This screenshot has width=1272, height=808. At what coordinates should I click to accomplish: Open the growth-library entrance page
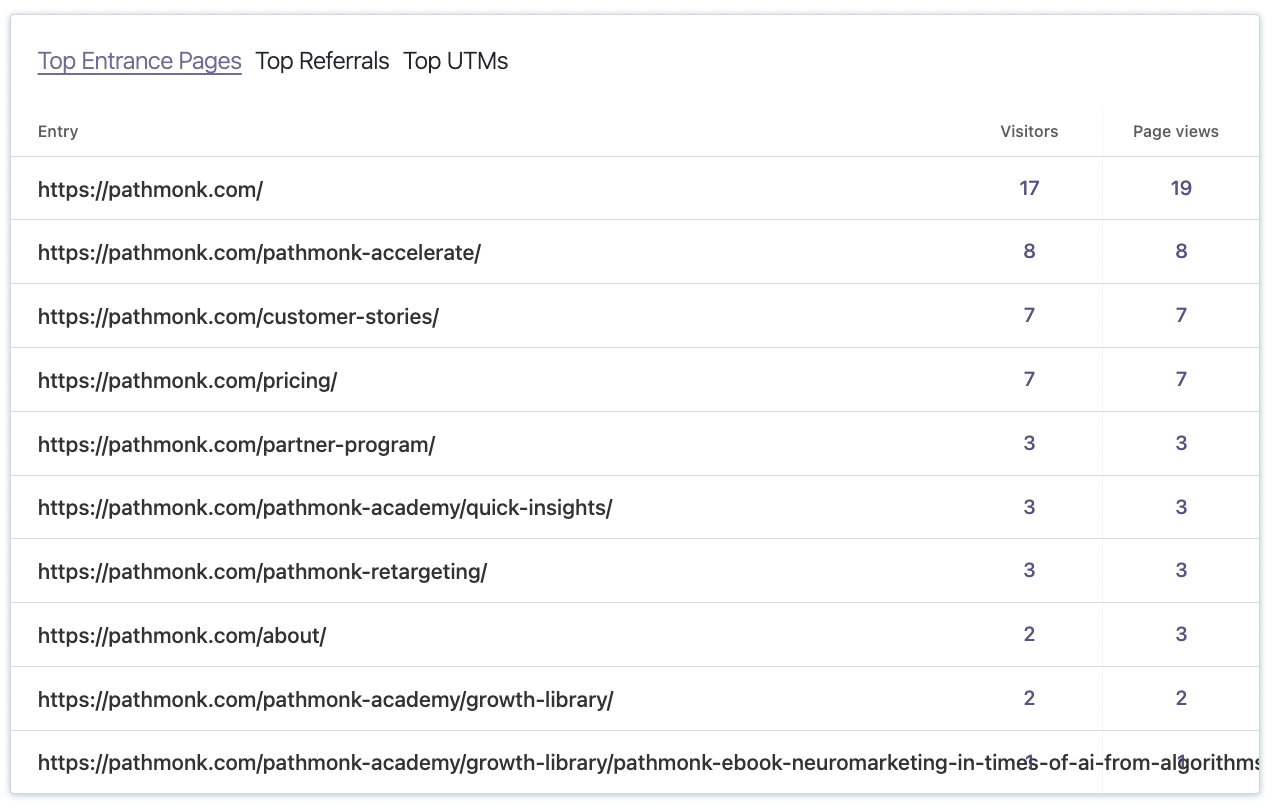[x=326, y=699]
